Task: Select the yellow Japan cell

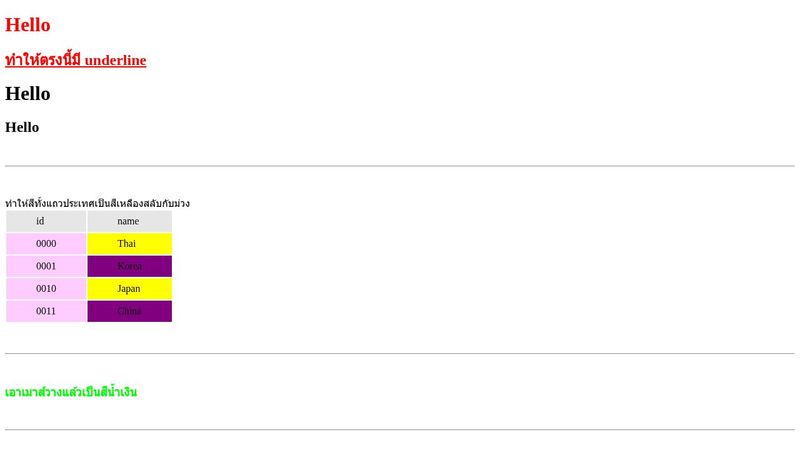Action: point(129,289)
